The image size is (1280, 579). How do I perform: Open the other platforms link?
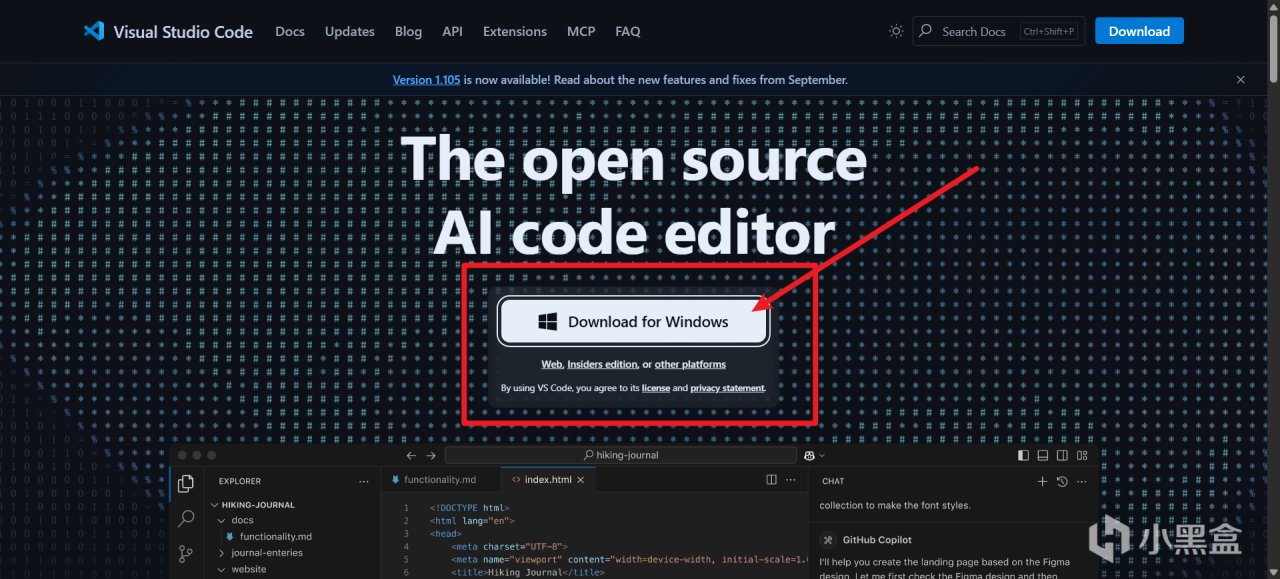point(690,365)
